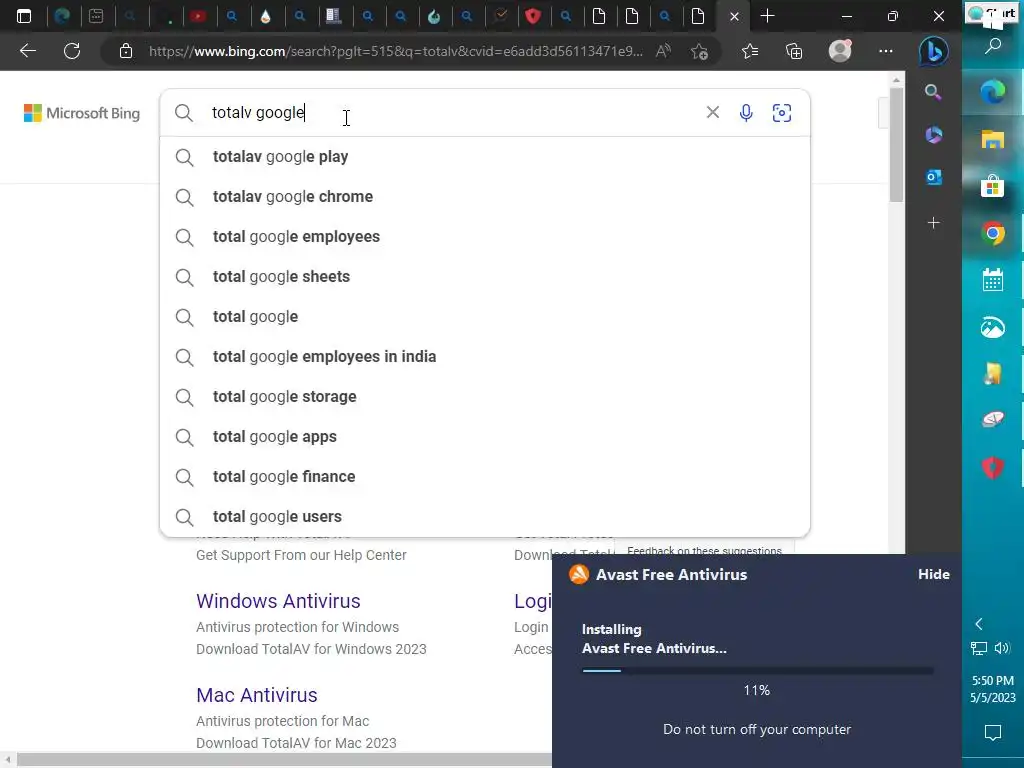
Task: Select suggestion total google apps
Action: (x=485, y=436)
